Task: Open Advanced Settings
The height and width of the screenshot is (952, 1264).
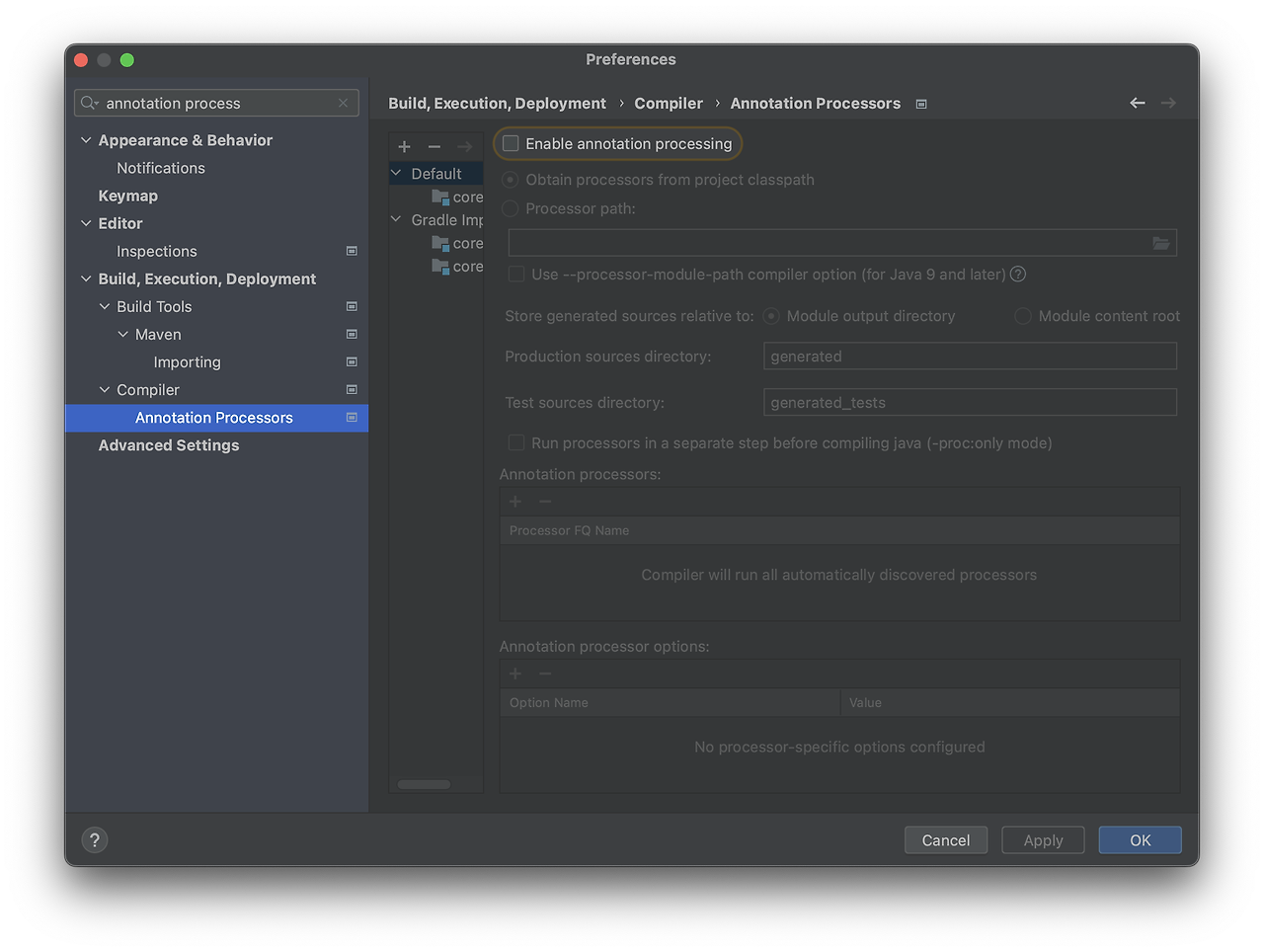Action: click(x=169, y=445)
